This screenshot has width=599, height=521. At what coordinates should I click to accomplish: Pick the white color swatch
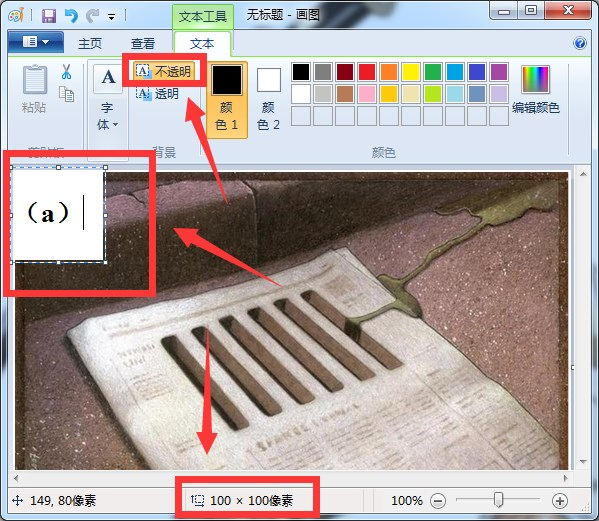coord(301,94)
